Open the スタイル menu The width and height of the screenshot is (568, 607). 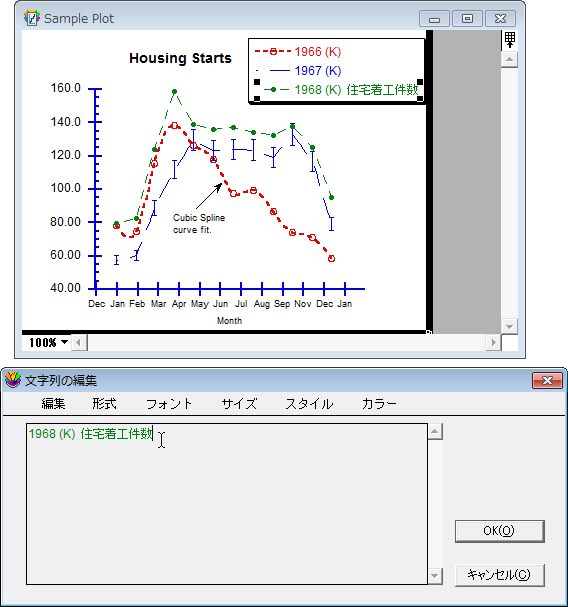309,404
